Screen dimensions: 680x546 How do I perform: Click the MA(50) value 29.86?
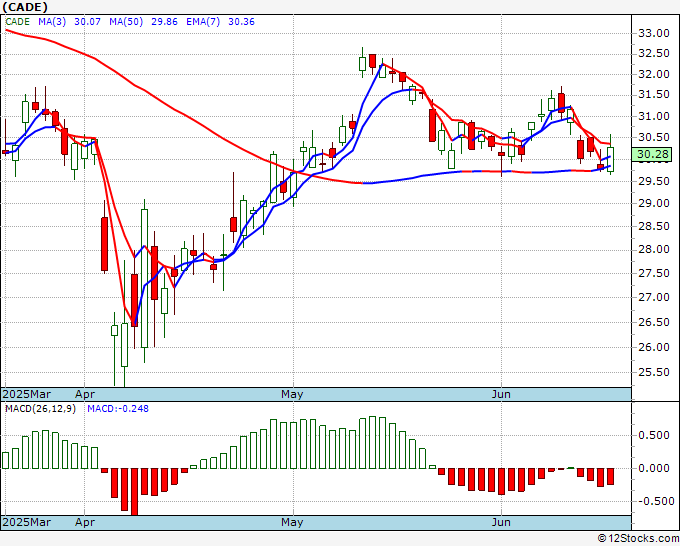(x=164, y=22)
